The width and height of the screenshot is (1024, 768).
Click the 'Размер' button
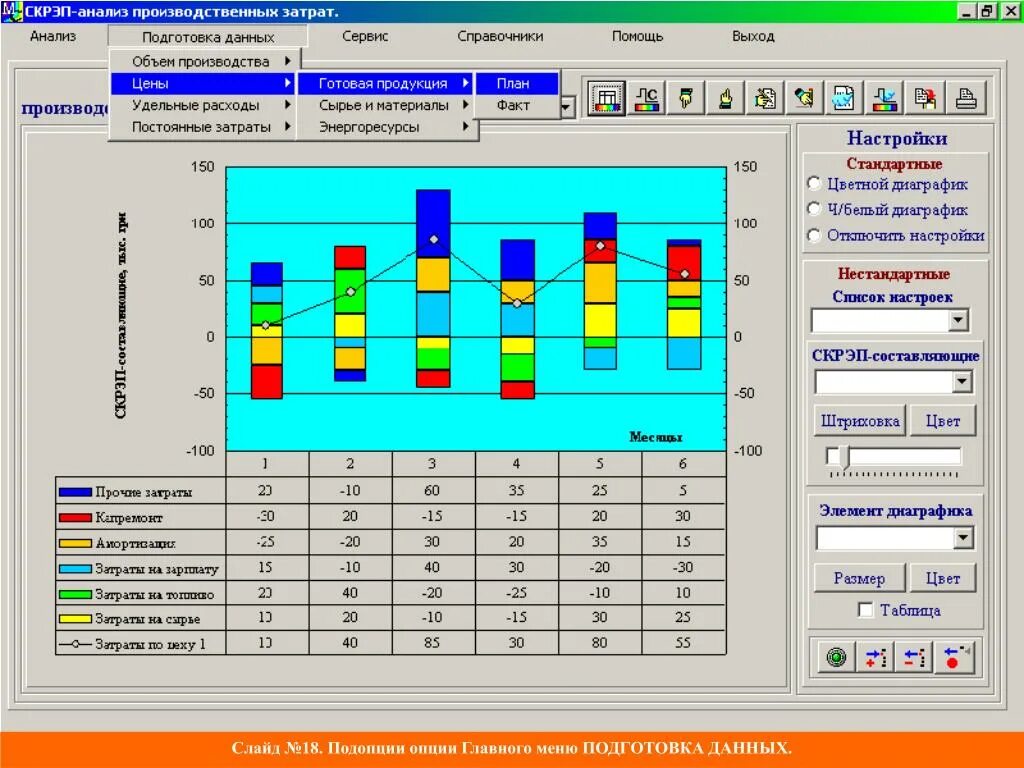click(x=859, y=579)
